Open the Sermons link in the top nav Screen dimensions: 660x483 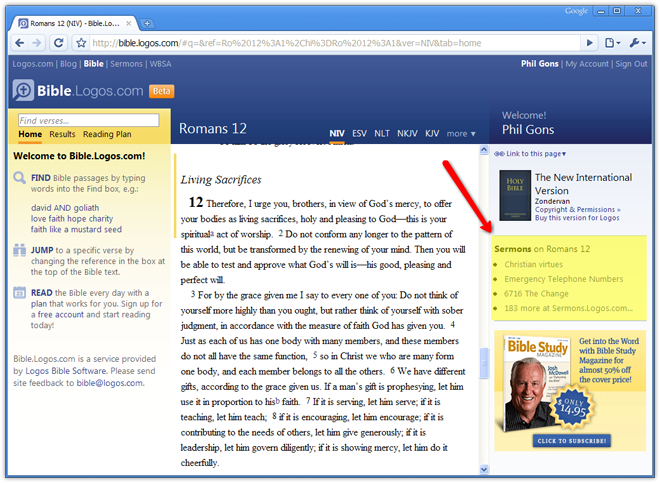[x=126, y=64]
